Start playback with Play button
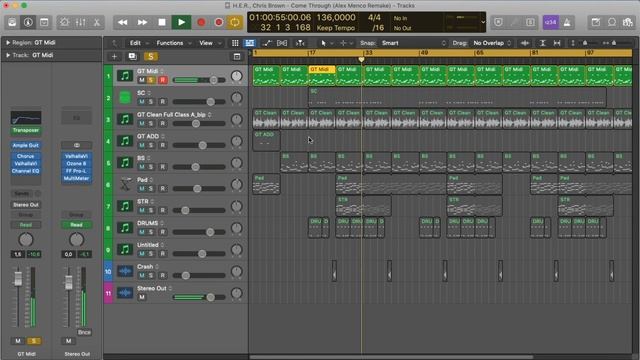This screenshot has width=640, height=360. (181, 22)
